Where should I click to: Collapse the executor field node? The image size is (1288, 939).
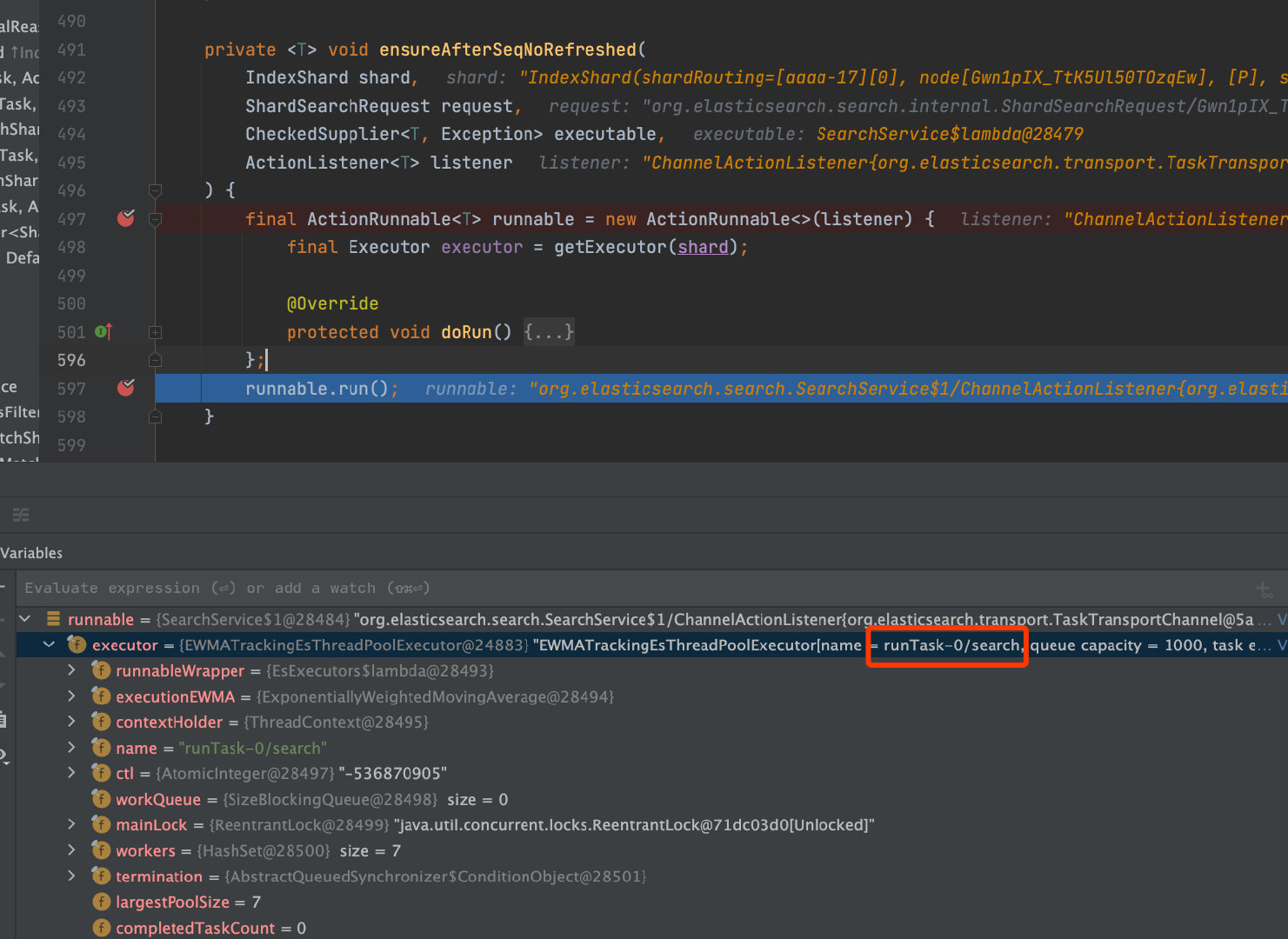pos(49,645)
